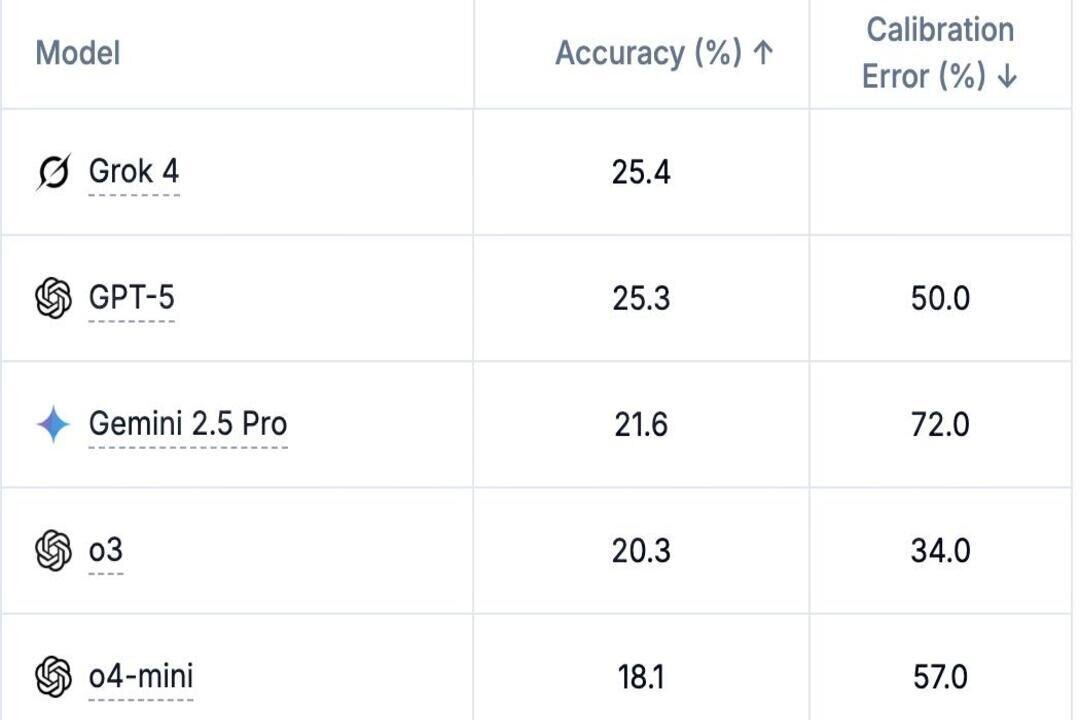Click the down arrow next to Calibration Error

coord(1007,76)
